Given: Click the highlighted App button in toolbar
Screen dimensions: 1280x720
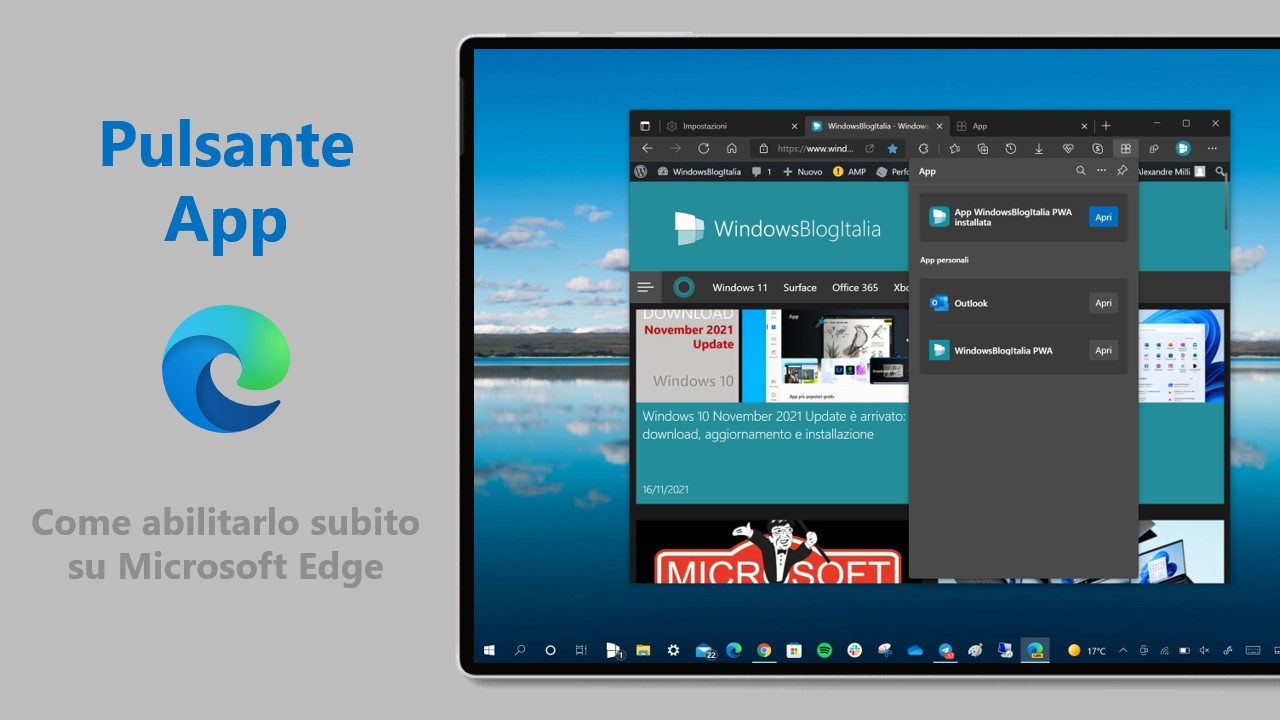Looking at the screenshot, I should tap(1126, 148).
